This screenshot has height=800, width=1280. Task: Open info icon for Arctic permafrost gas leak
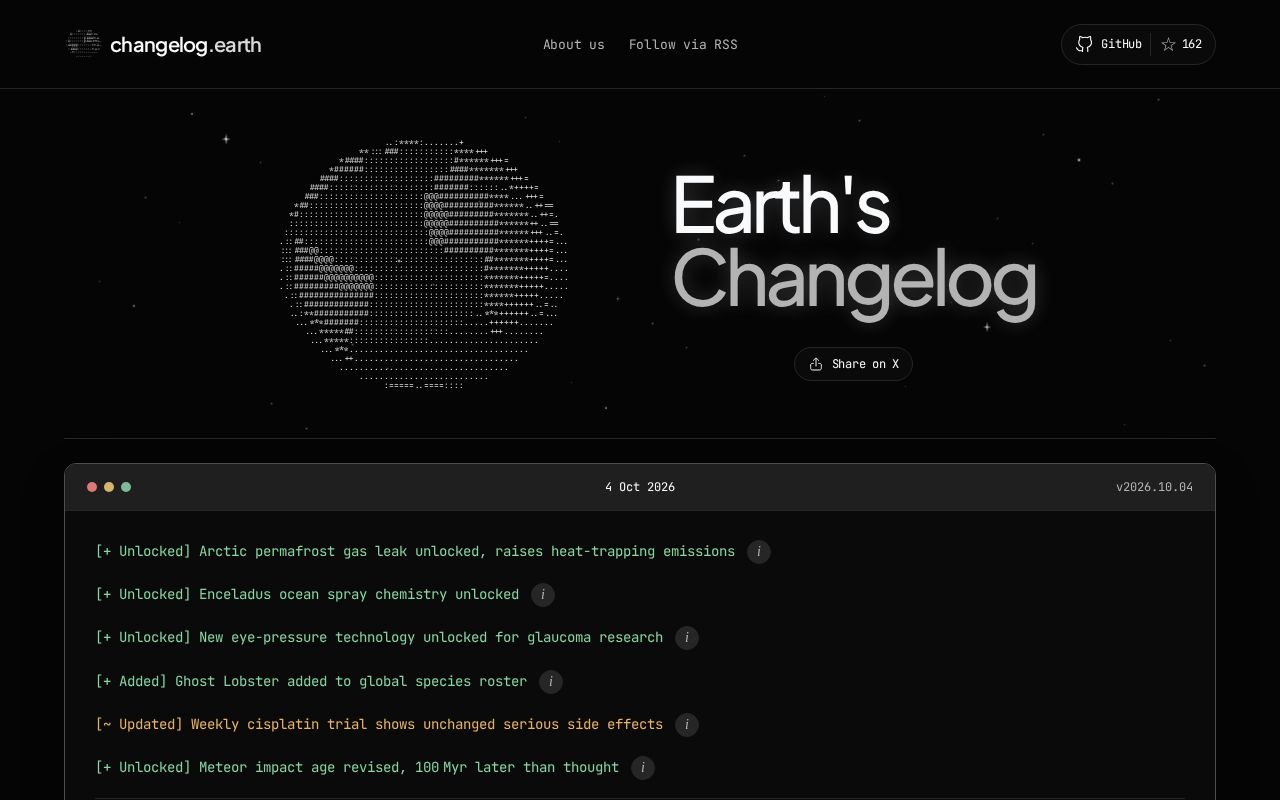coord(759,552)
